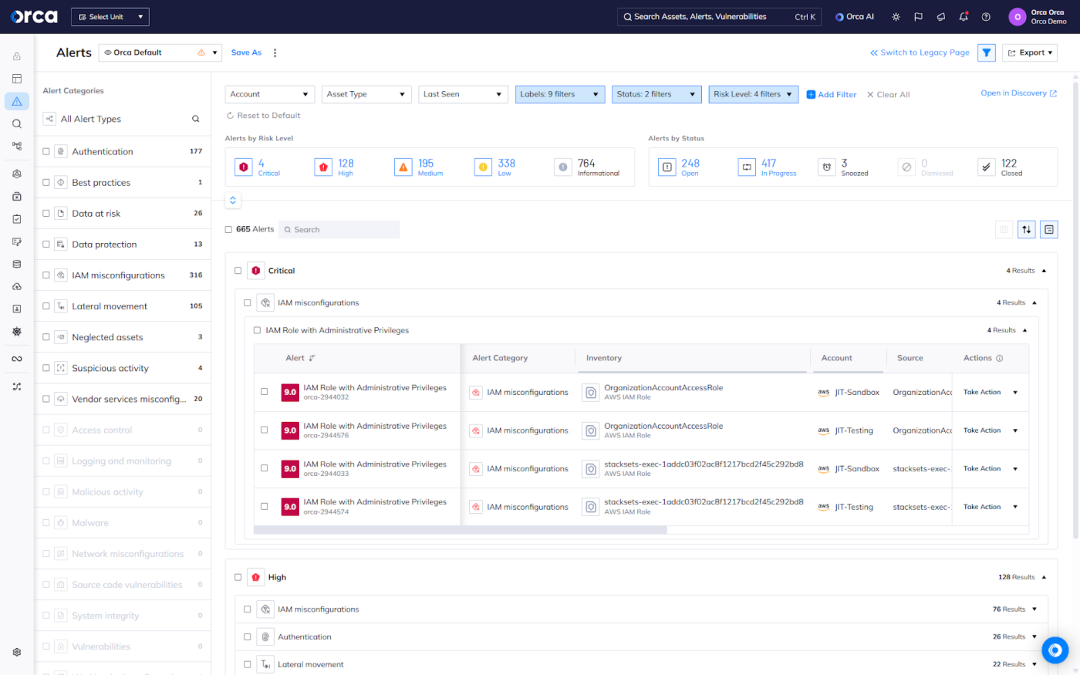Open Take Action for orca-2944576
The image size is (1080, 675).
pos(990,430)
